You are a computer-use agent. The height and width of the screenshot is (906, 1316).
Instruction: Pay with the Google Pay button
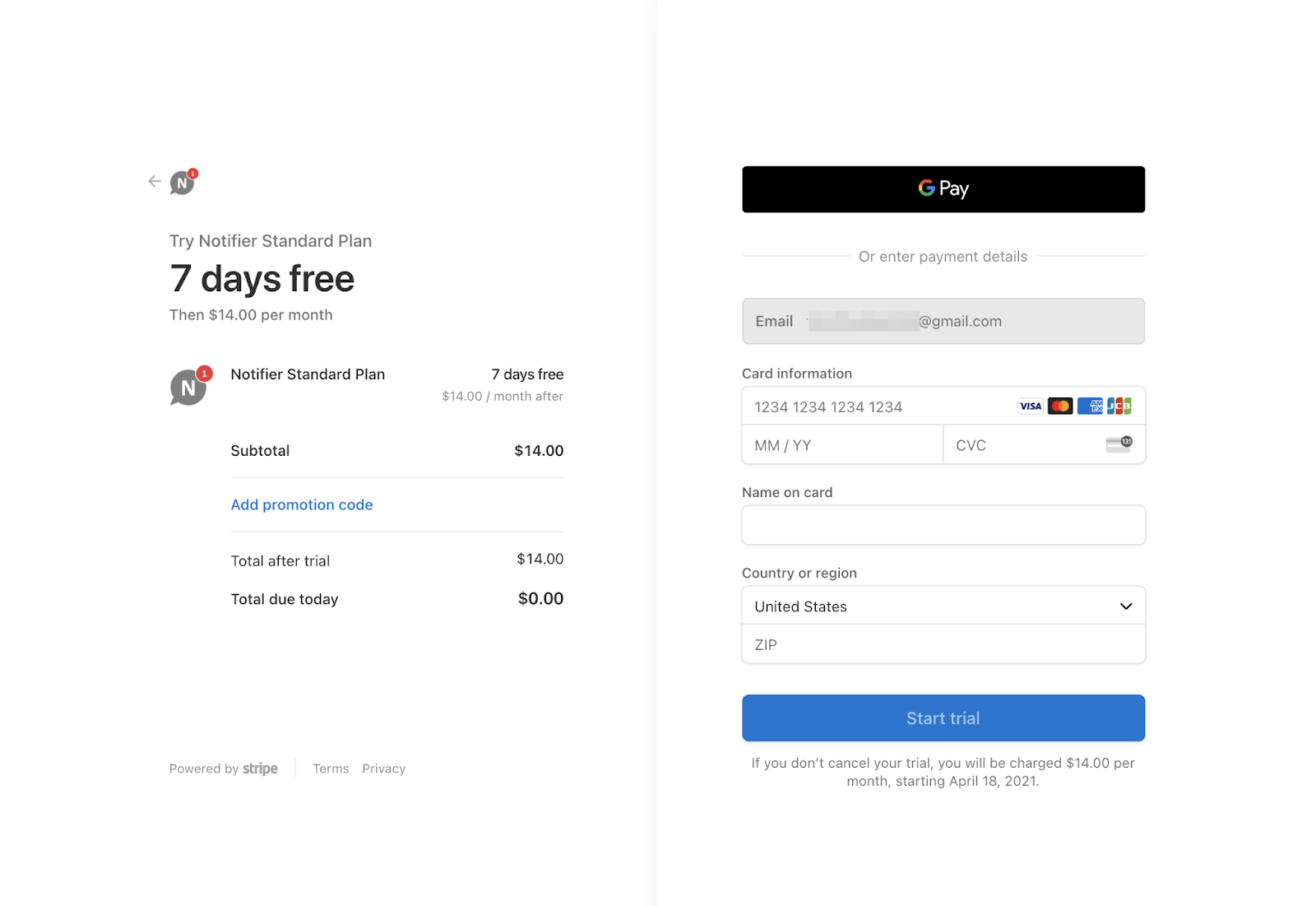point(943,189)
